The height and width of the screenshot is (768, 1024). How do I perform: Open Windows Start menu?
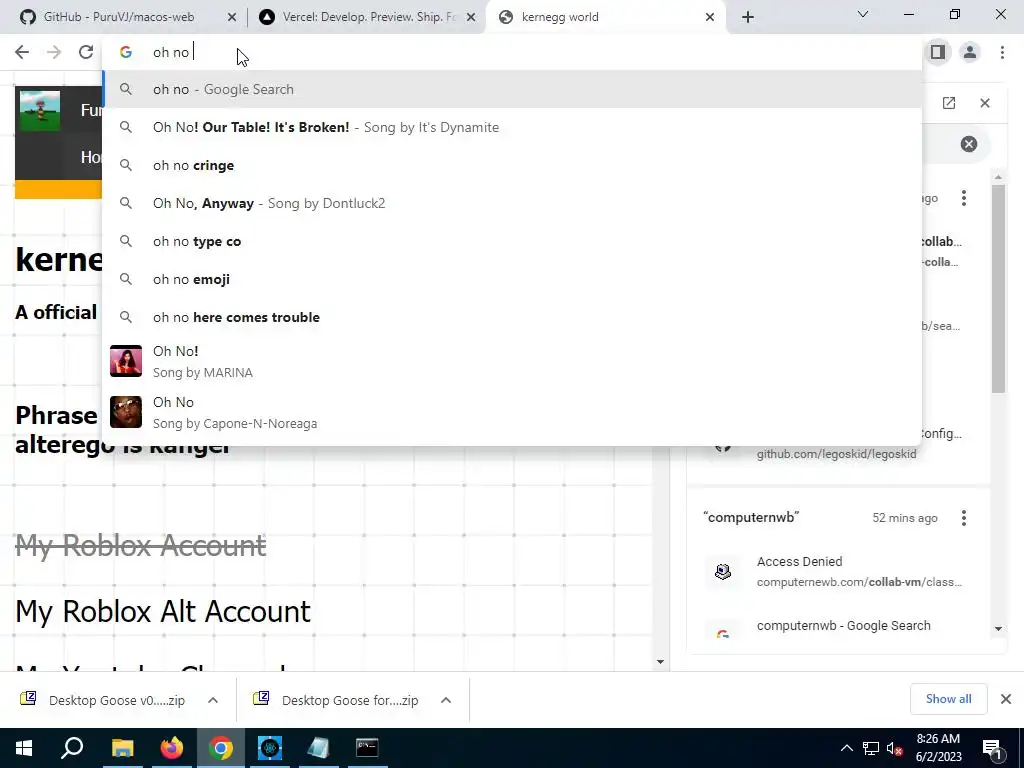point(24,748)
